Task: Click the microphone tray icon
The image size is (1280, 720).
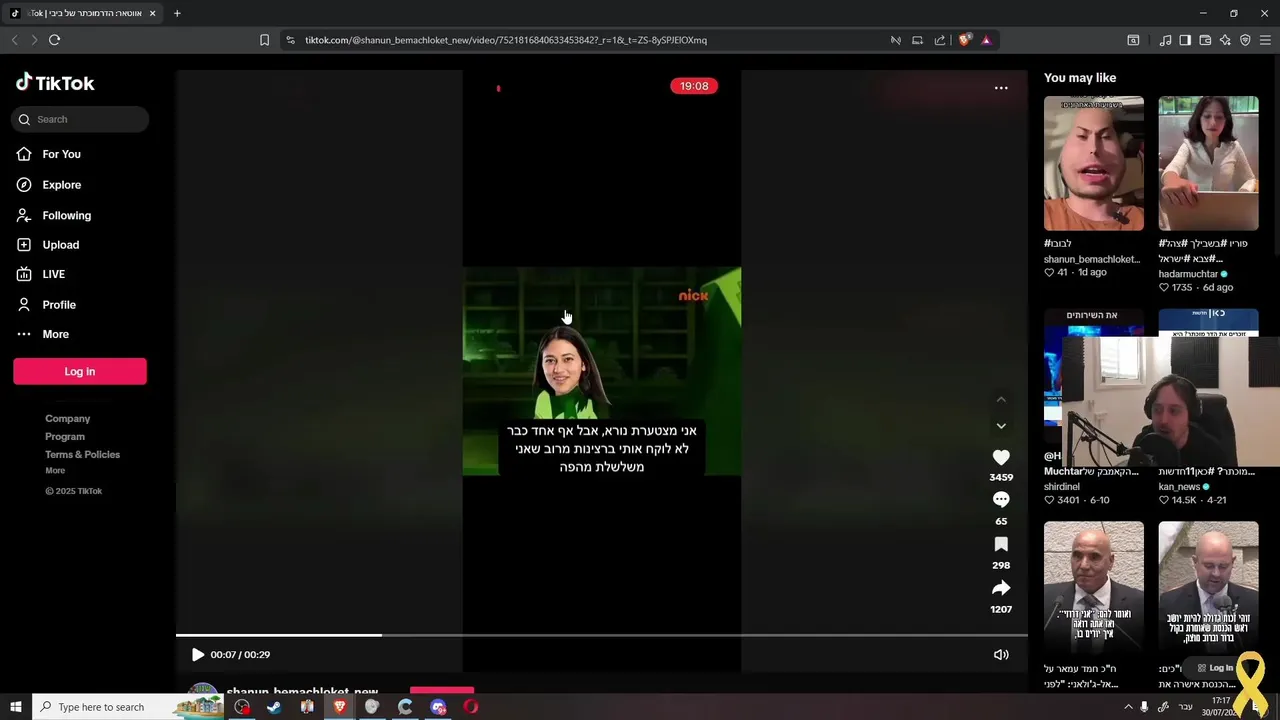Action: tap(1145, 707)
